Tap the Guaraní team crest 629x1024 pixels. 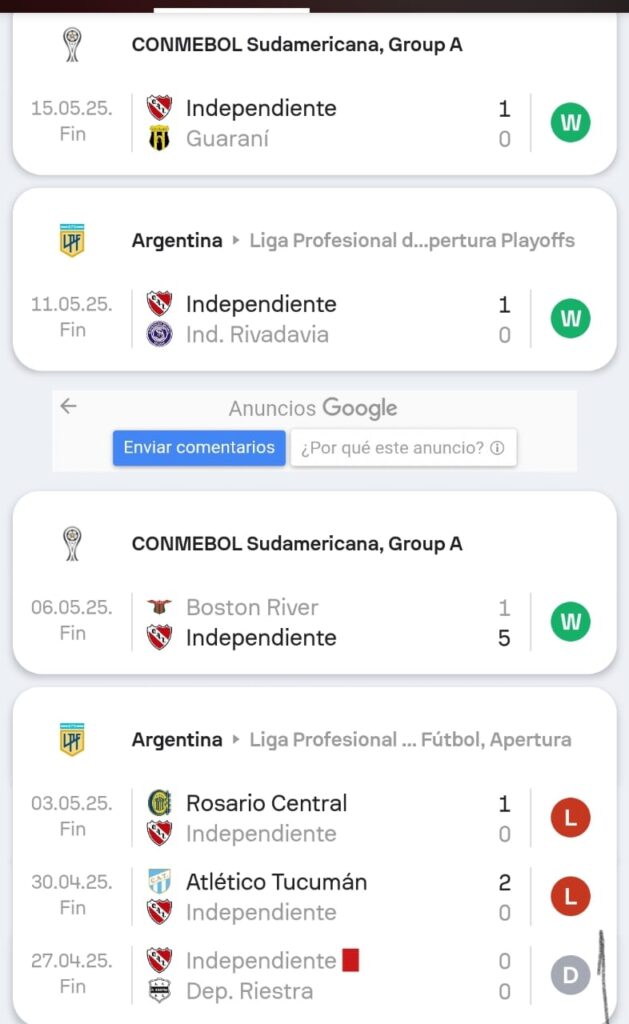159,139
